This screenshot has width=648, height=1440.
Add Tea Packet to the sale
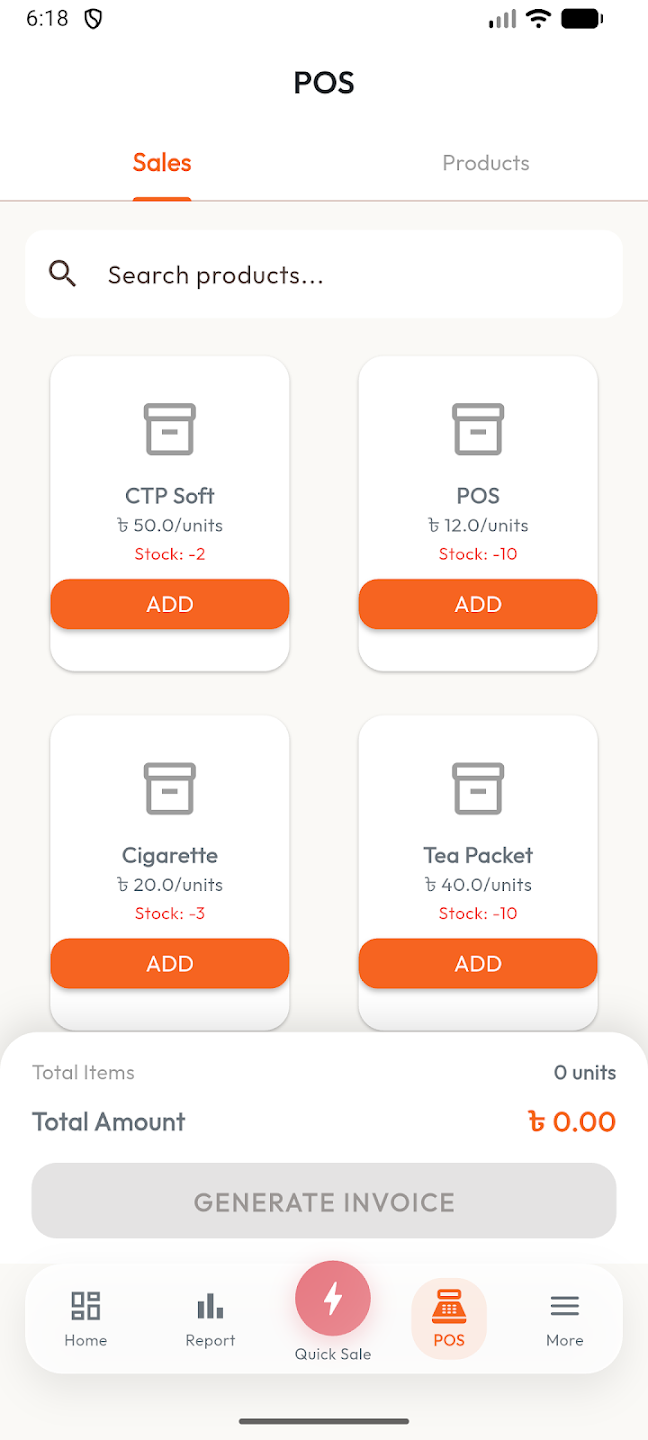click(478, 963)
